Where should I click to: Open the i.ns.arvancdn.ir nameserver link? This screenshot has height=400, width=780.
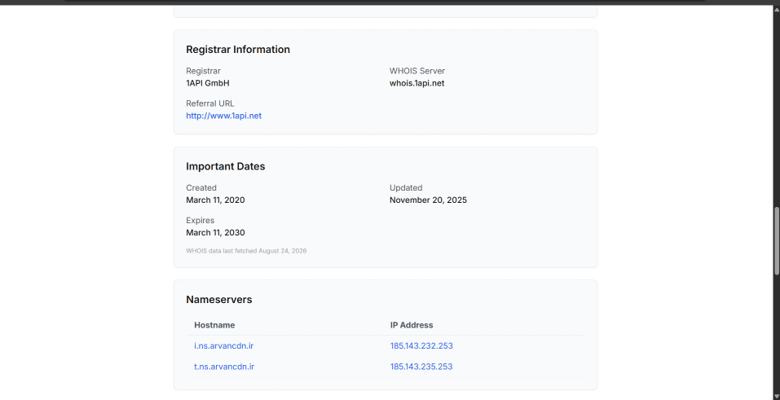click(x=224, y=346)
